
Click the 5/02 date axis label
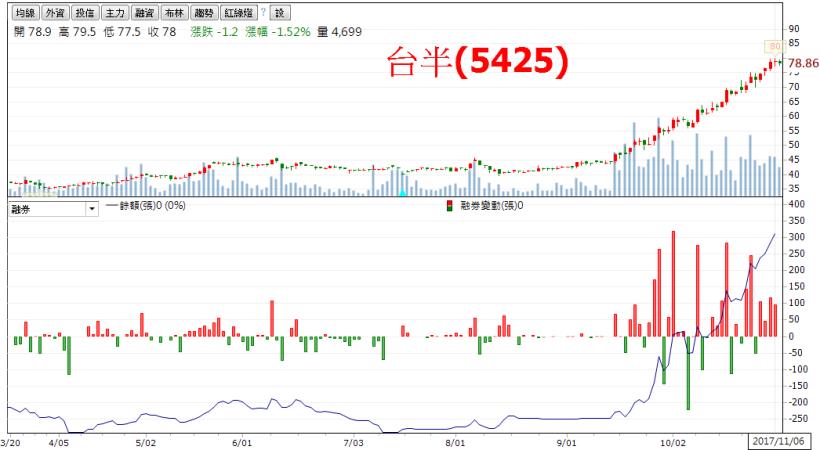(145, 443)
